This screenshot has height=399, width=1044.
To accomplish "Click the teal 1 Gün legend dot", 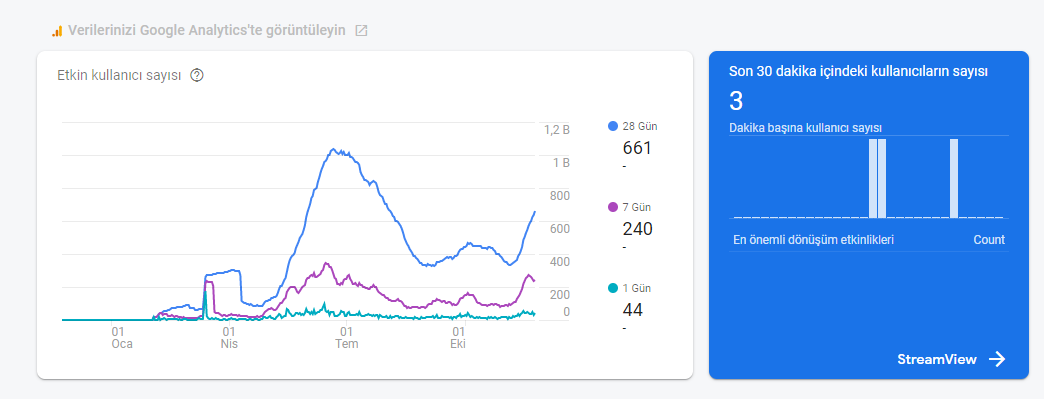I will point(613,288).
